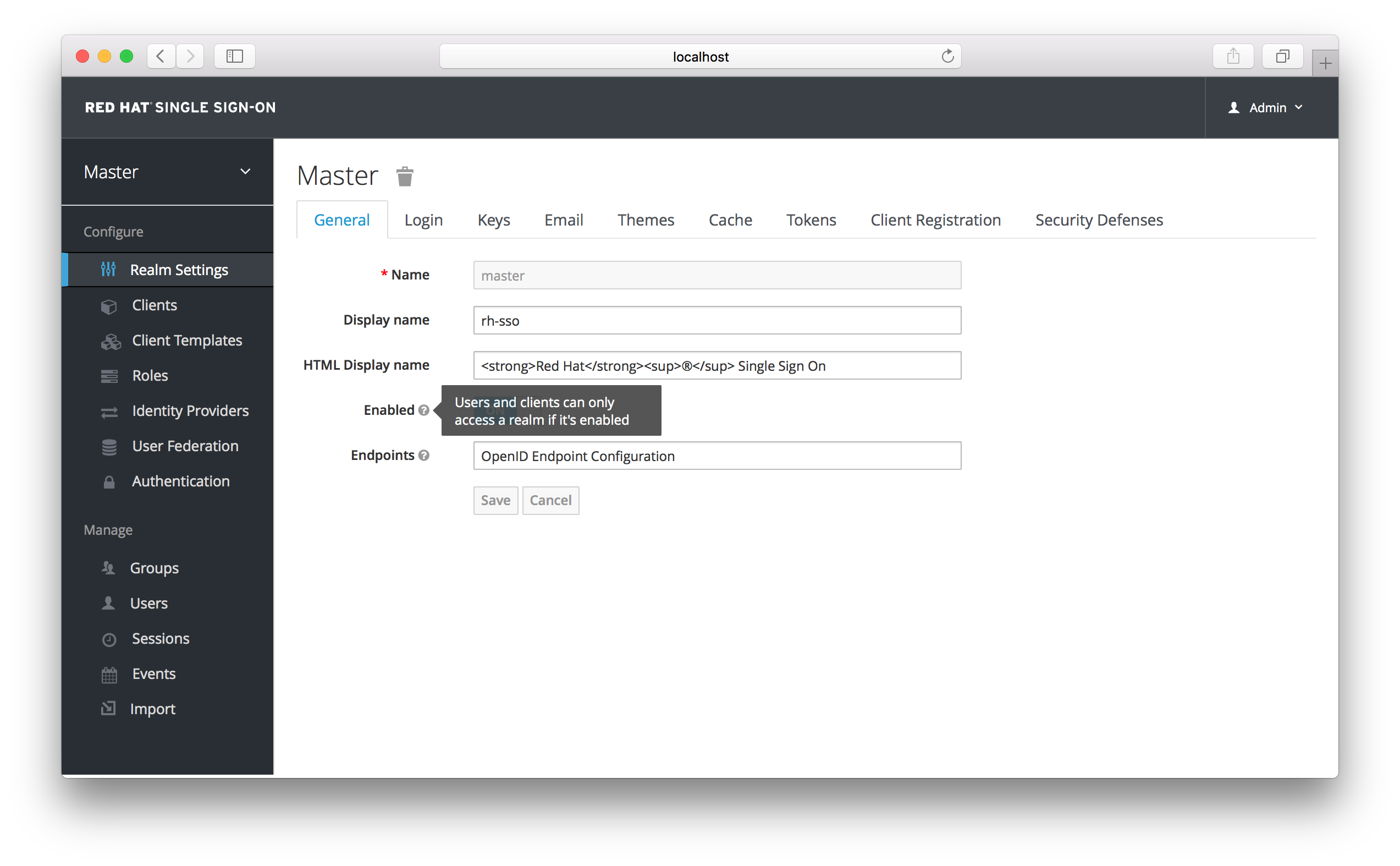This screenshot has height=866, width=1400.
Task: Click the Enabled tooltip question mark
Action: click(x=427, y=411)
